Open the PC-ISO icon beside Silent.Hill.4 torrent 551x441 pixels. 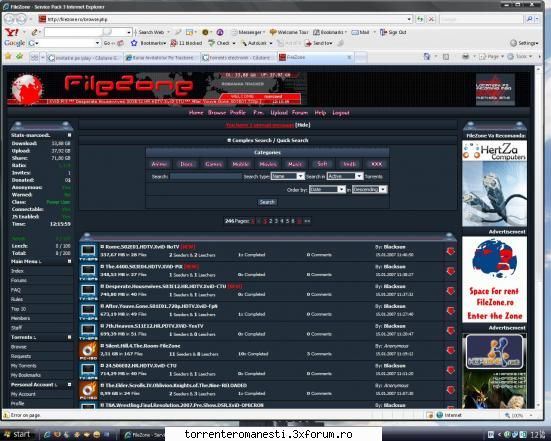[x=88, y=350]
